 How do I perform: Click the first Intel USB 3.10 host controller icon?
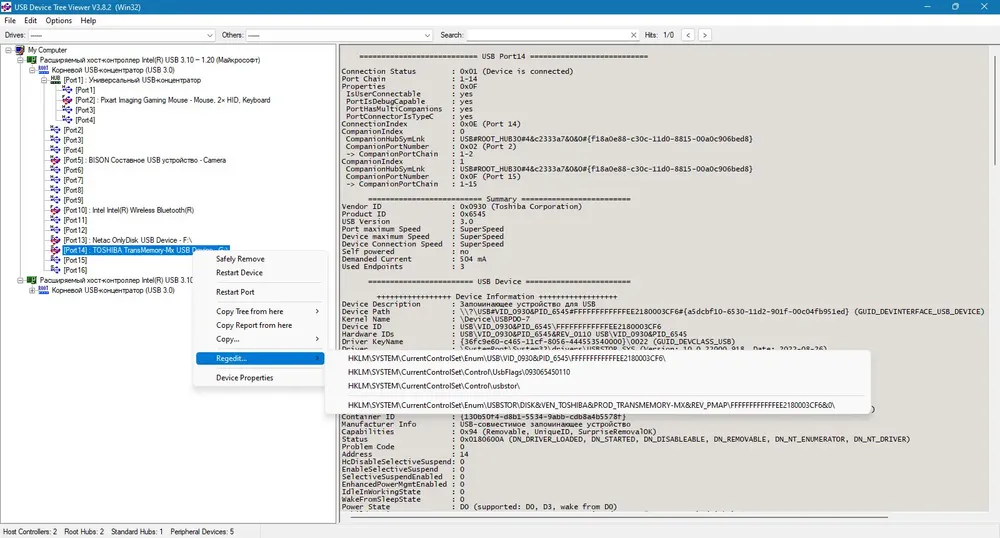pos(31,60)
